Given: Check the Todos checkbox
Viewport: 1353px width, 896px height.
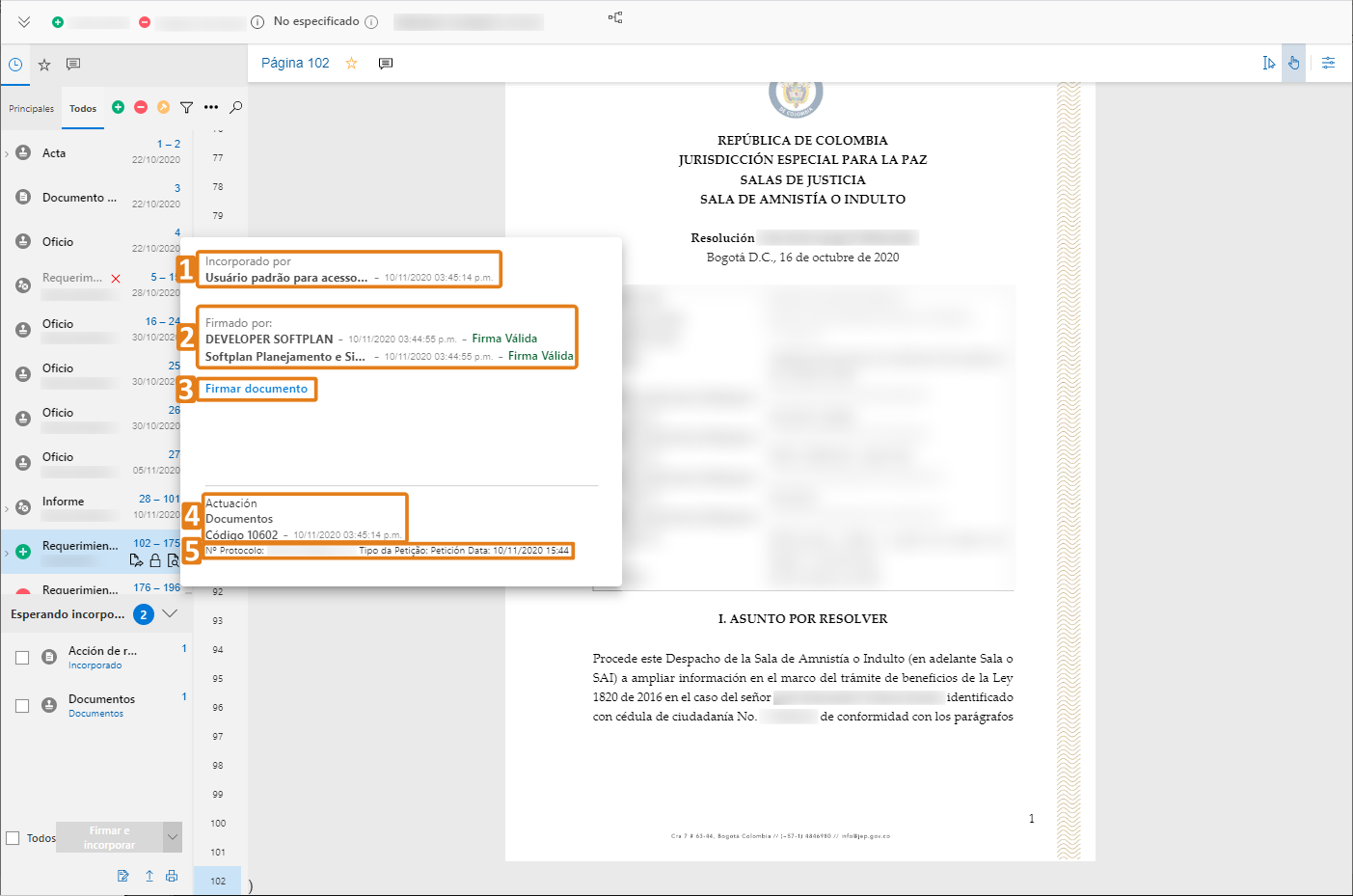Looking at the screenshot, I should (13, 838).
